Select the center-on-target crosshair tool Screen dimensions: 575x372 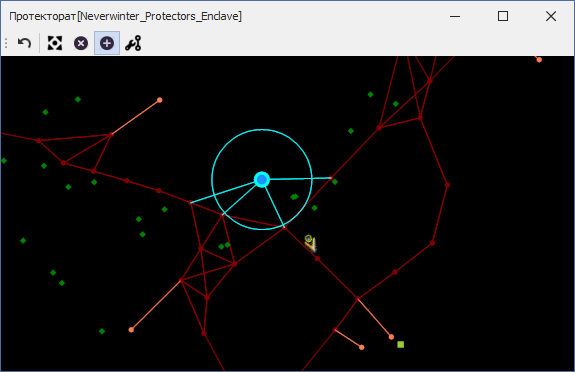point(55,43)
